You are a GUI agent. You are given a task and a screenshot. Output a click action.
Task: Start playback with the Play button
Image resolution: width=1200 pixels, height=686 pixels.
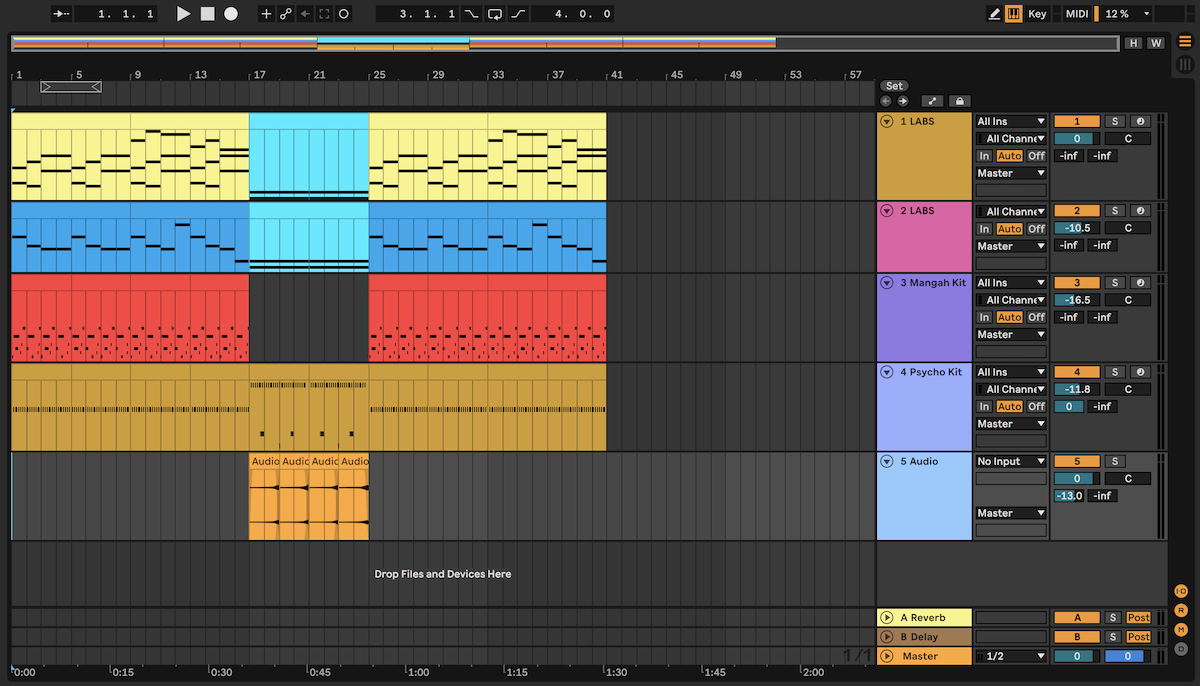click(x=183, y=14)
